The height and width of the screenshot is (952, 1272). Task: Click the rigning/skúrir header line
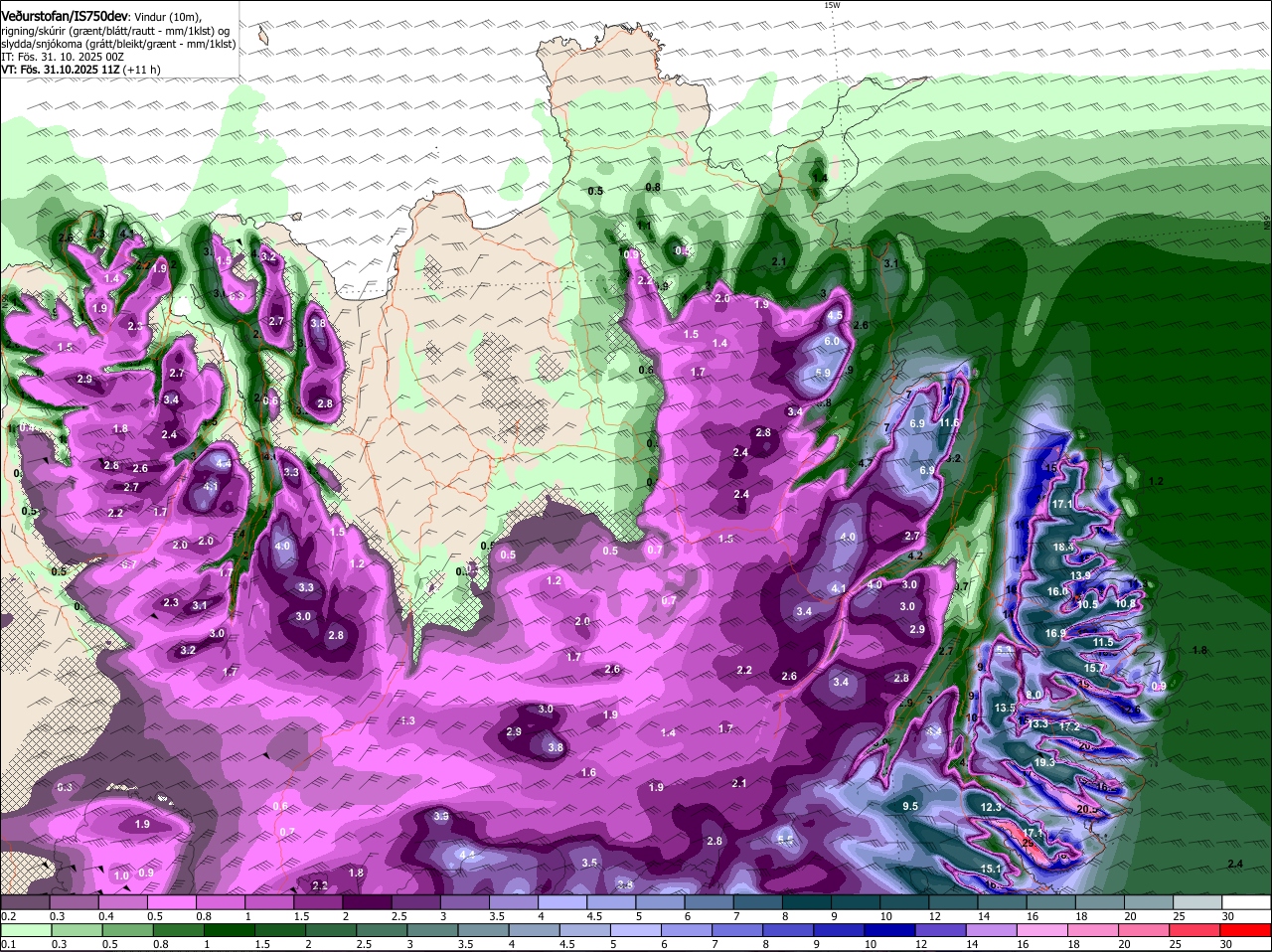115,31
